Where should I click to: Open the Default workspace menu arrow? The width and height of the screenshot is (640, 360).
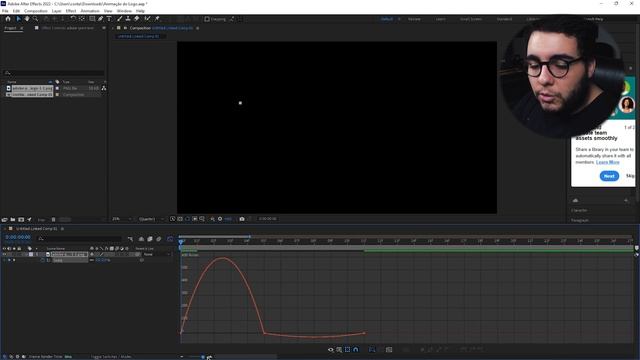coord(399,19)
